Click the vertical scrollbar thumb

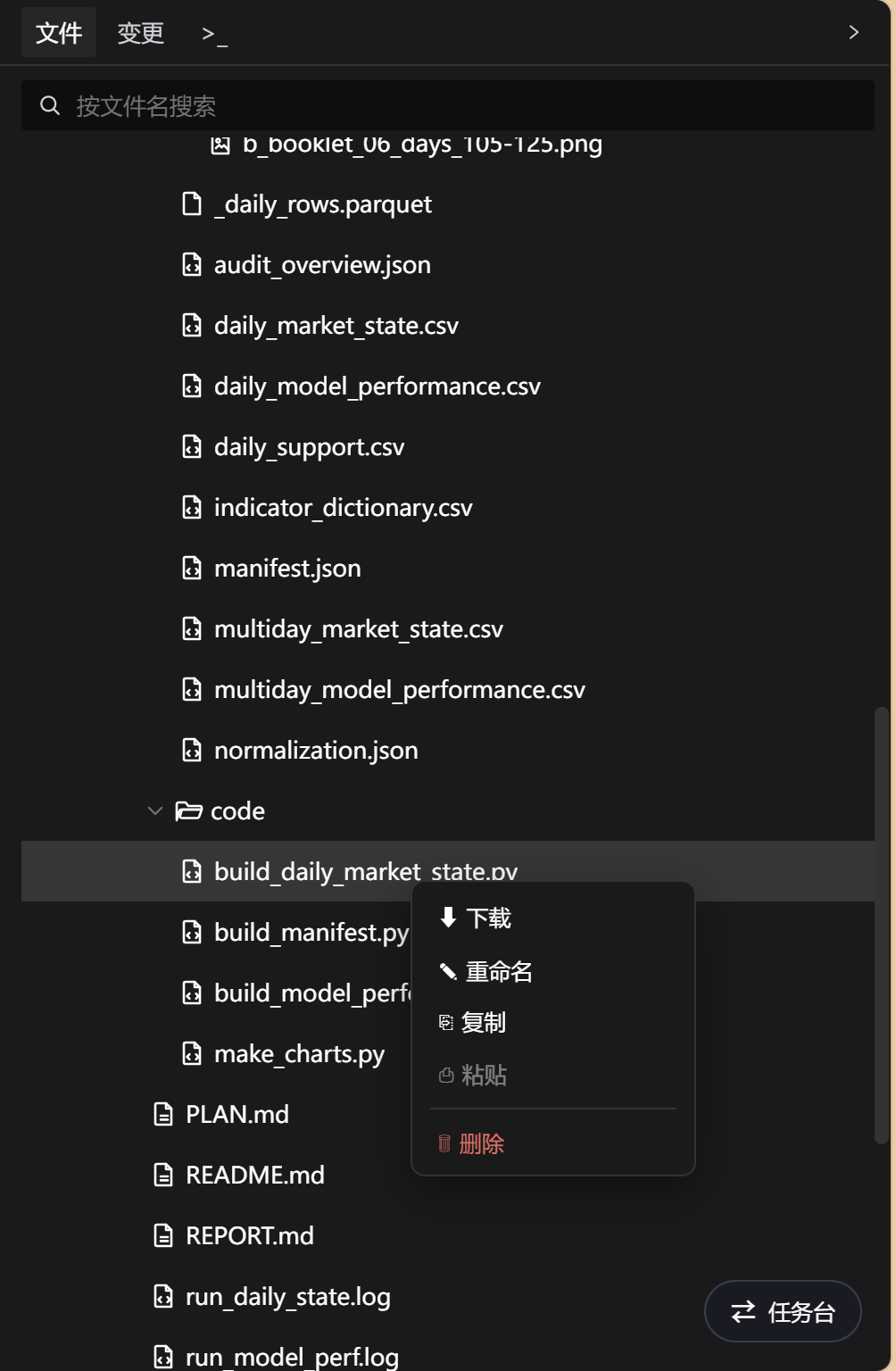[882, 926]
